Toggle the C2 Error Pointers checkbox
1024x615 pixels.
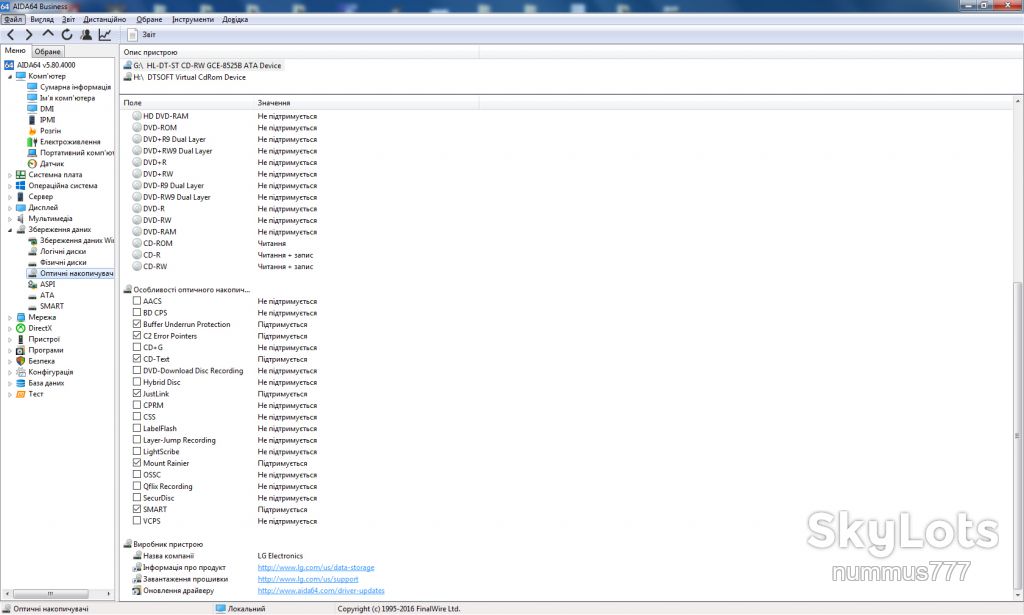[136, 336]
